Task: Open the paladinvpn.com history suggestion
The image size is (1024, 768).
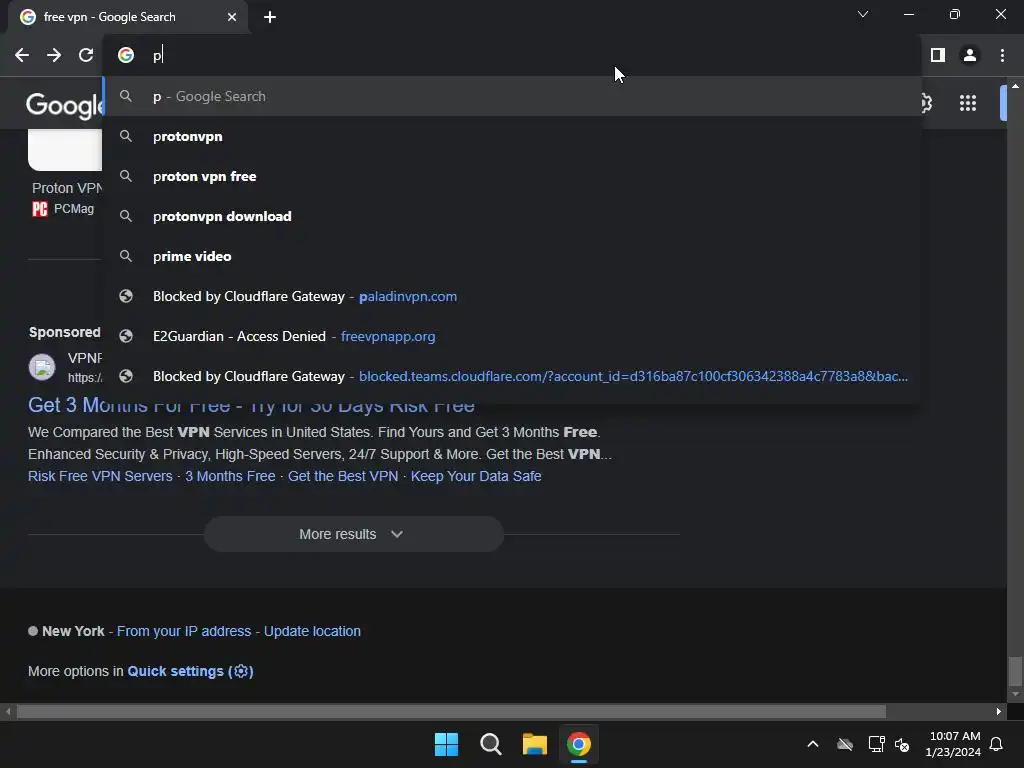Action: [512, 296]
